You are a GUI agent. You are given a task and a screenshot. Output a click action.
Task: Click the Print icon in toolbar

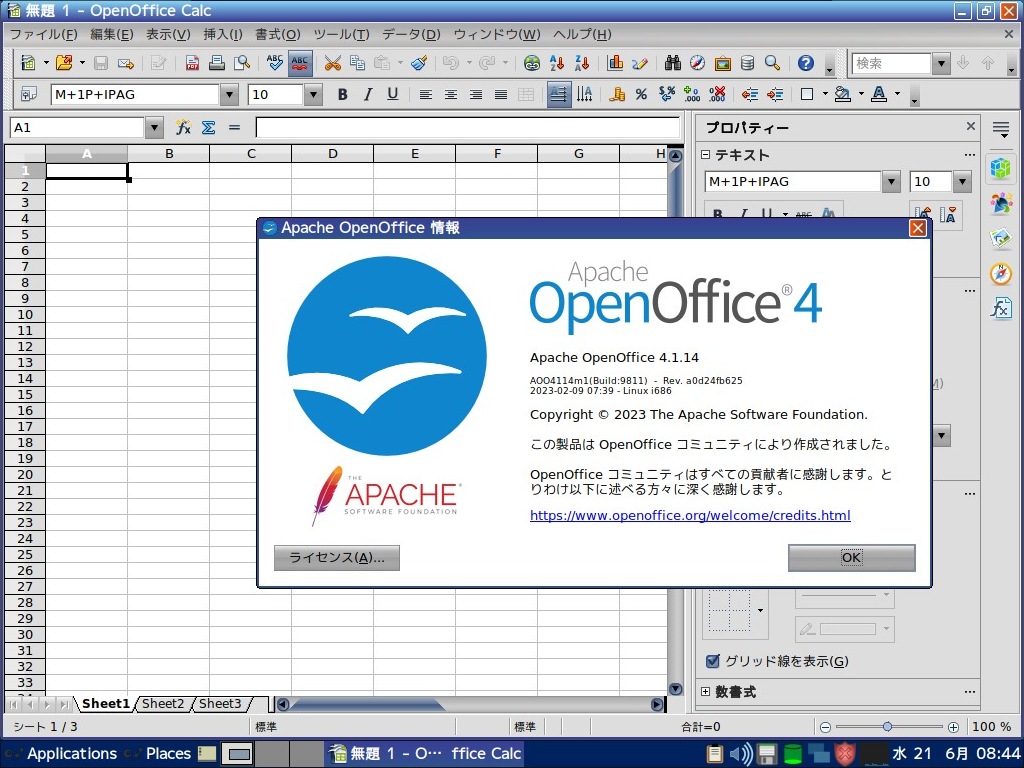(217, 63)
